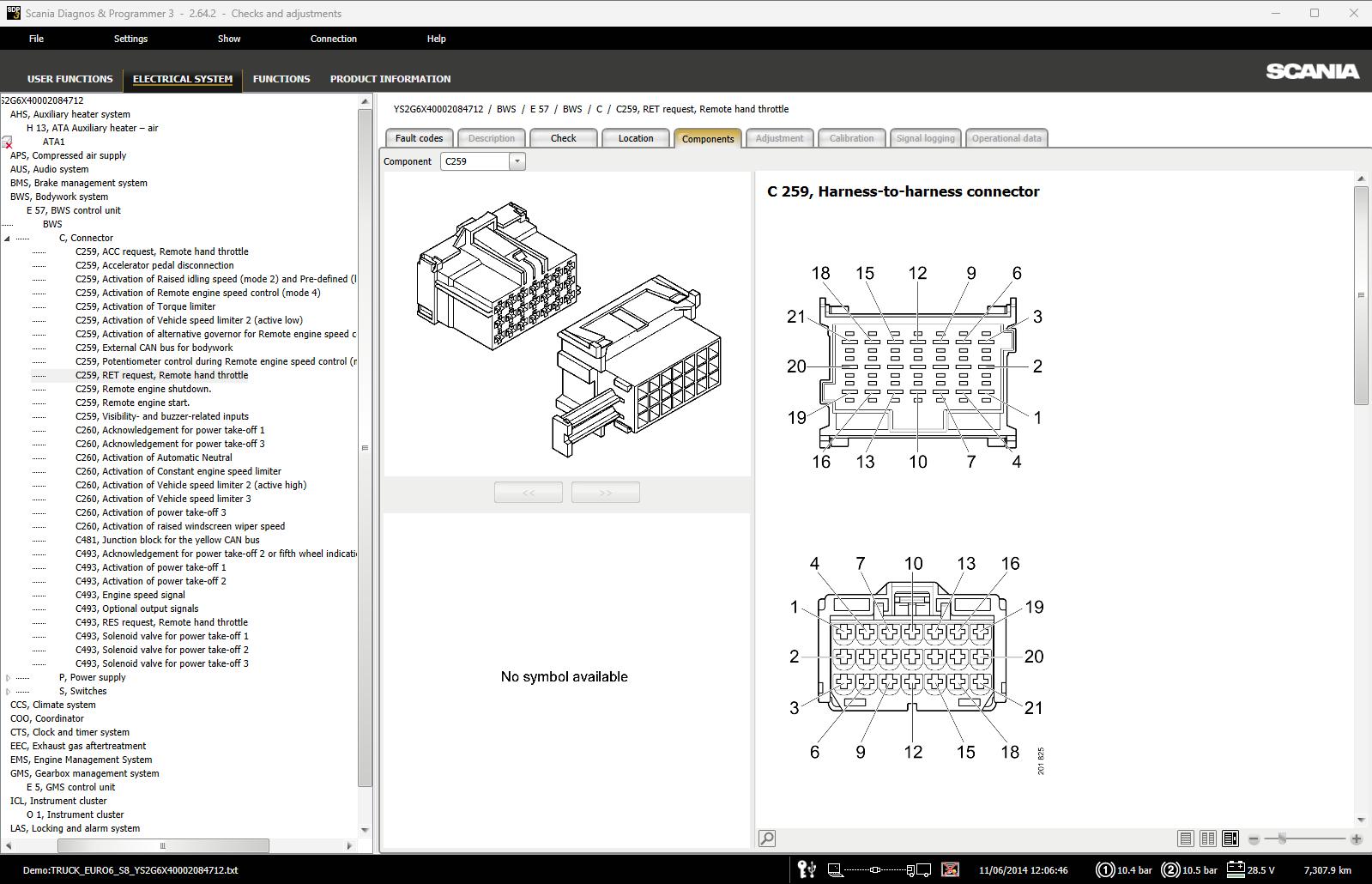The image size is (1372, 884).
Task: Select the page-with-sidebar view layout
Action: click(1230, 839)
